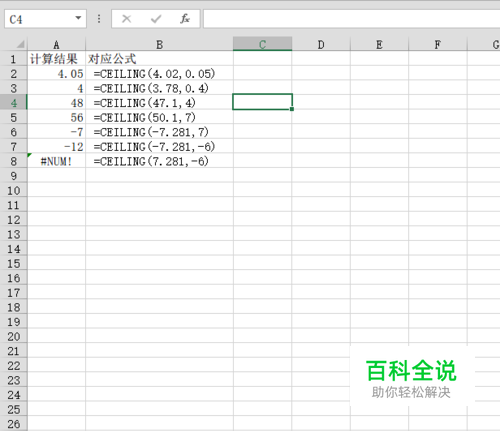The height and width of the screenshot is (431, 500).
Task: Click cell A3 with value 4
Action: (56, 88)
